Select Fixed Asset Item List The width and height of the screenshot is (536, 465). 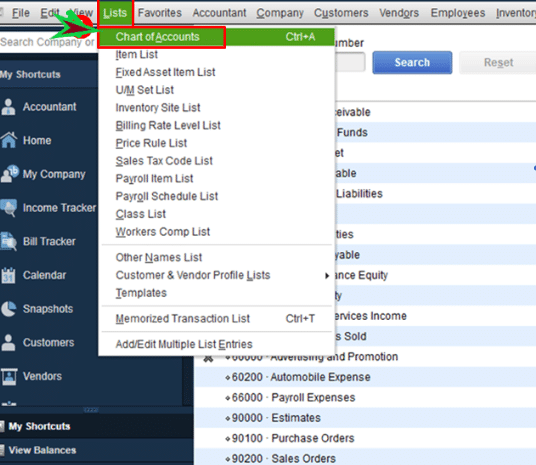[x=216, y=72]
